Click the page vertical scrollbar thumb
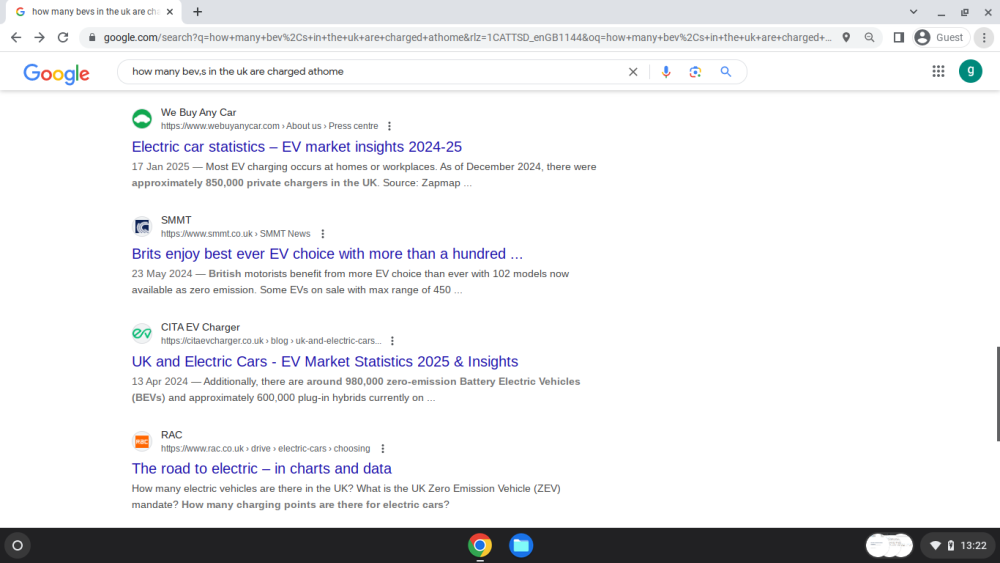 (997, 393)
